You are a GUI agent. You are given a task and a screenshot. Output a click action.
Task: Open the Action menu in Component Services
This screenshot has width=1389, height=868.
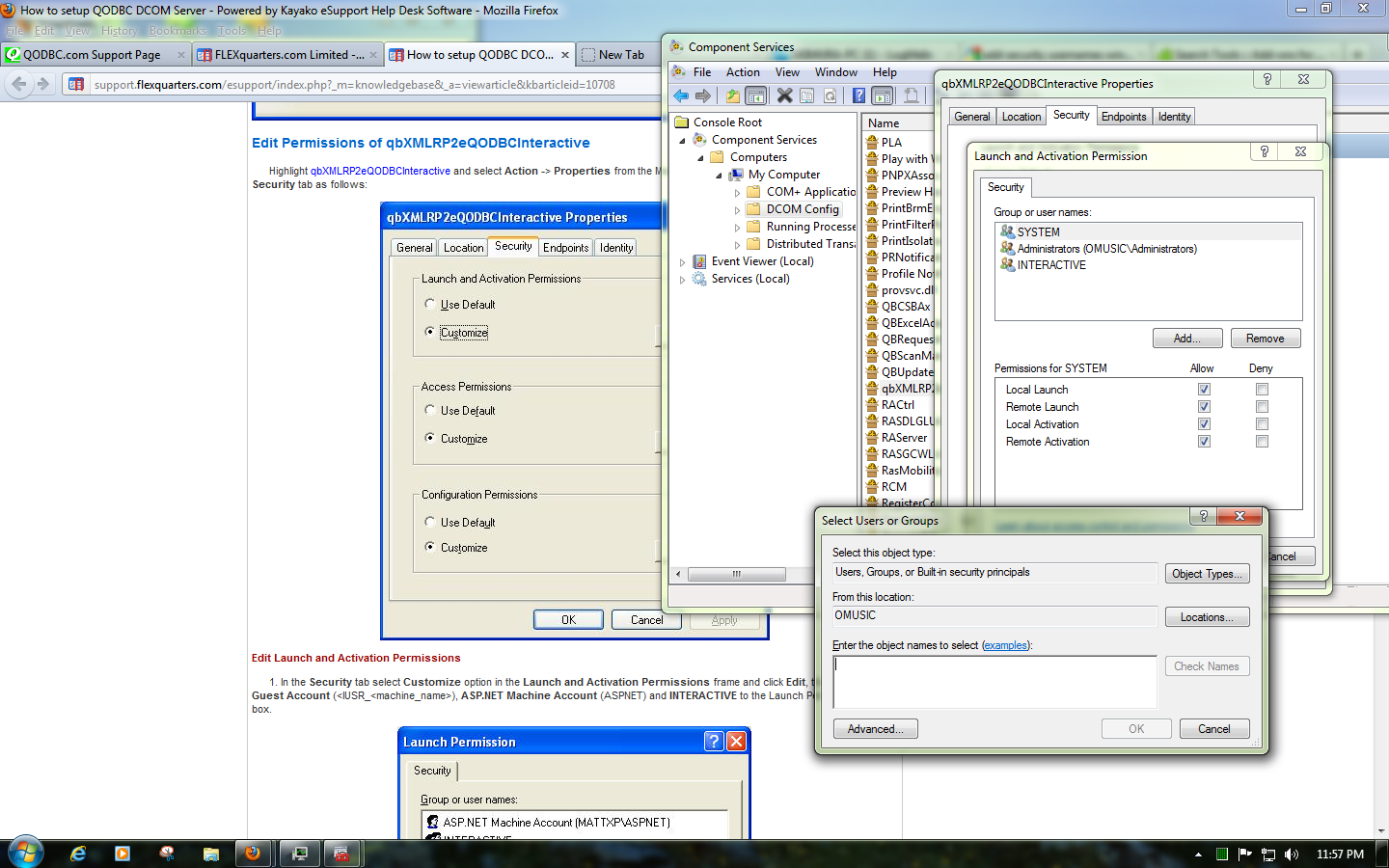[x=743, y=71]
